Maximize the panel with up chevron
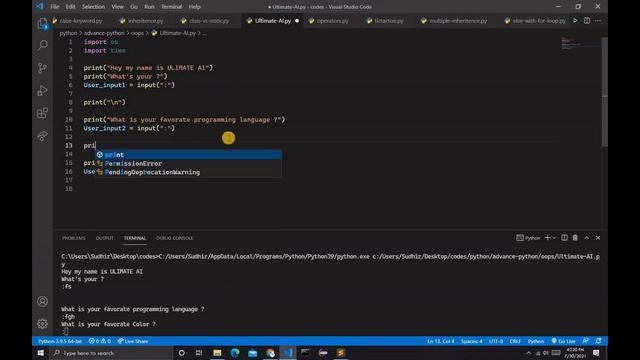Viewport: 640px width, 360px height. [x=587, y=238]
